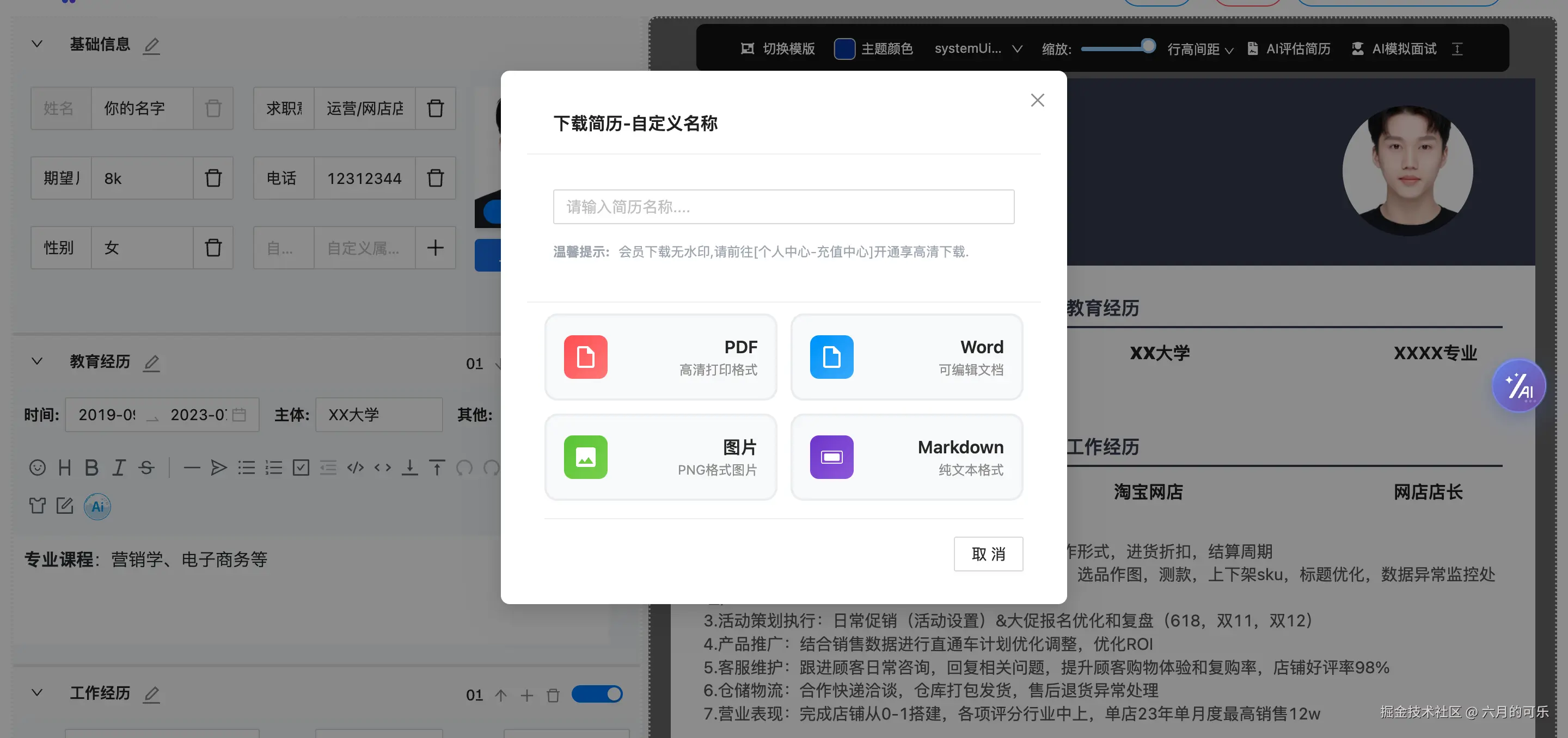Delete the 姓名 field with trash icon
This screenshot has width=1568, height=738.
click(213, 108)
